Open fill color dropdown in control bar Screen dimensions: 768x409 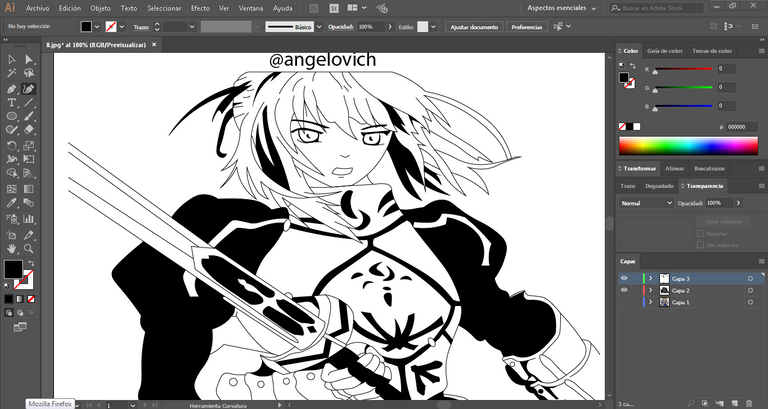97,27
